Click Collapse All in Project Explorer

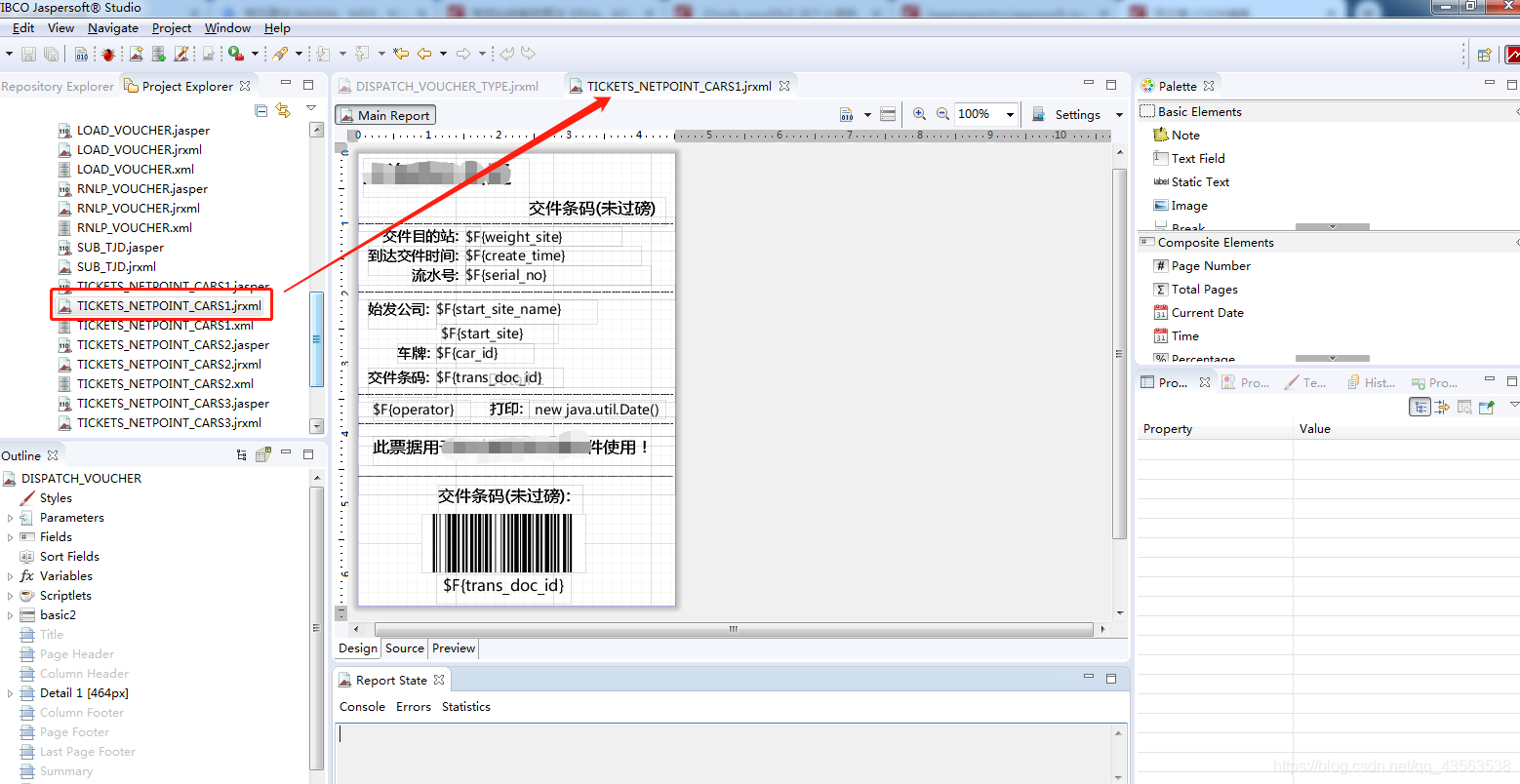[260, 110]
